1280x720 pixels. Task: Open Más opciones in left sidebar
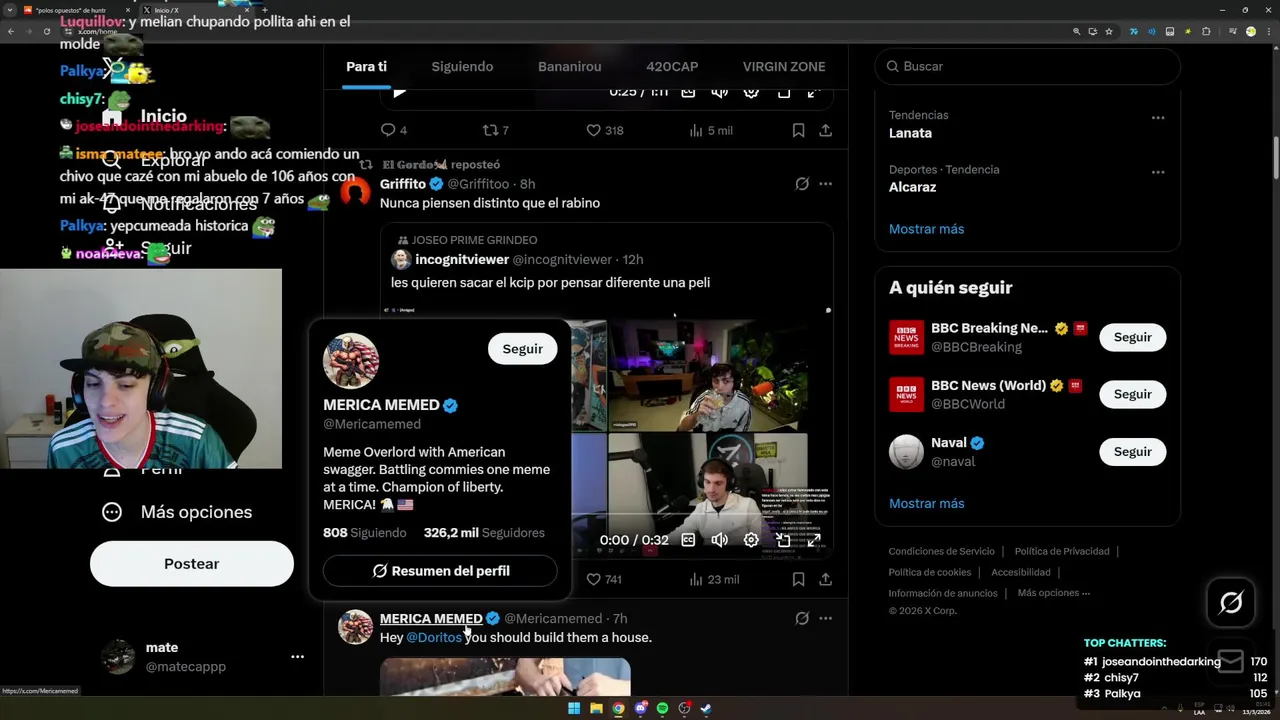click(177, 512)
